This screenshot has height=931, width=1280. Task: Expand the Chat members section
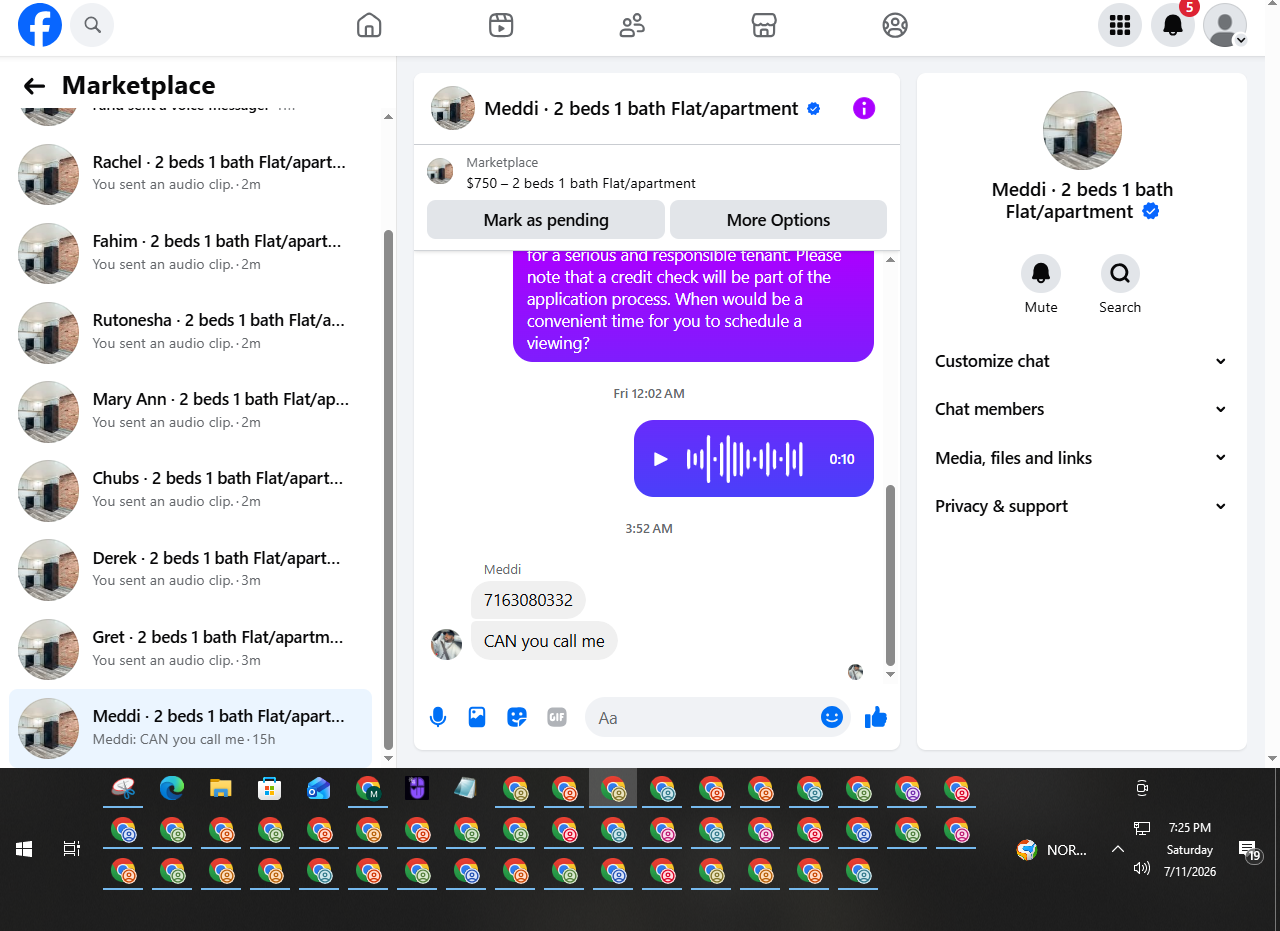[1081, 409]
